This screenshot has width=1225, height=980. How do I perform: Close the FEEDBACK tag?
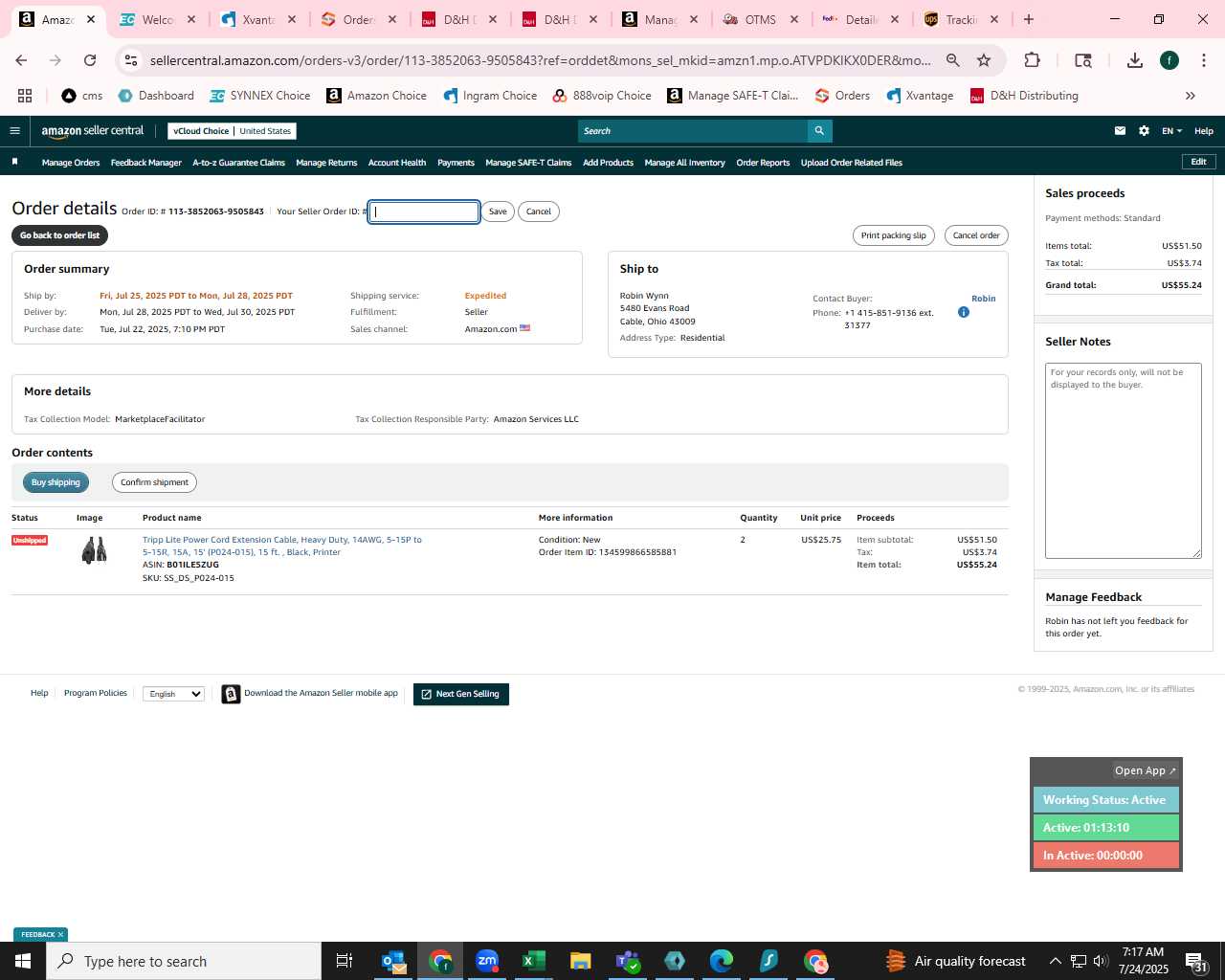tap(60, 935)
